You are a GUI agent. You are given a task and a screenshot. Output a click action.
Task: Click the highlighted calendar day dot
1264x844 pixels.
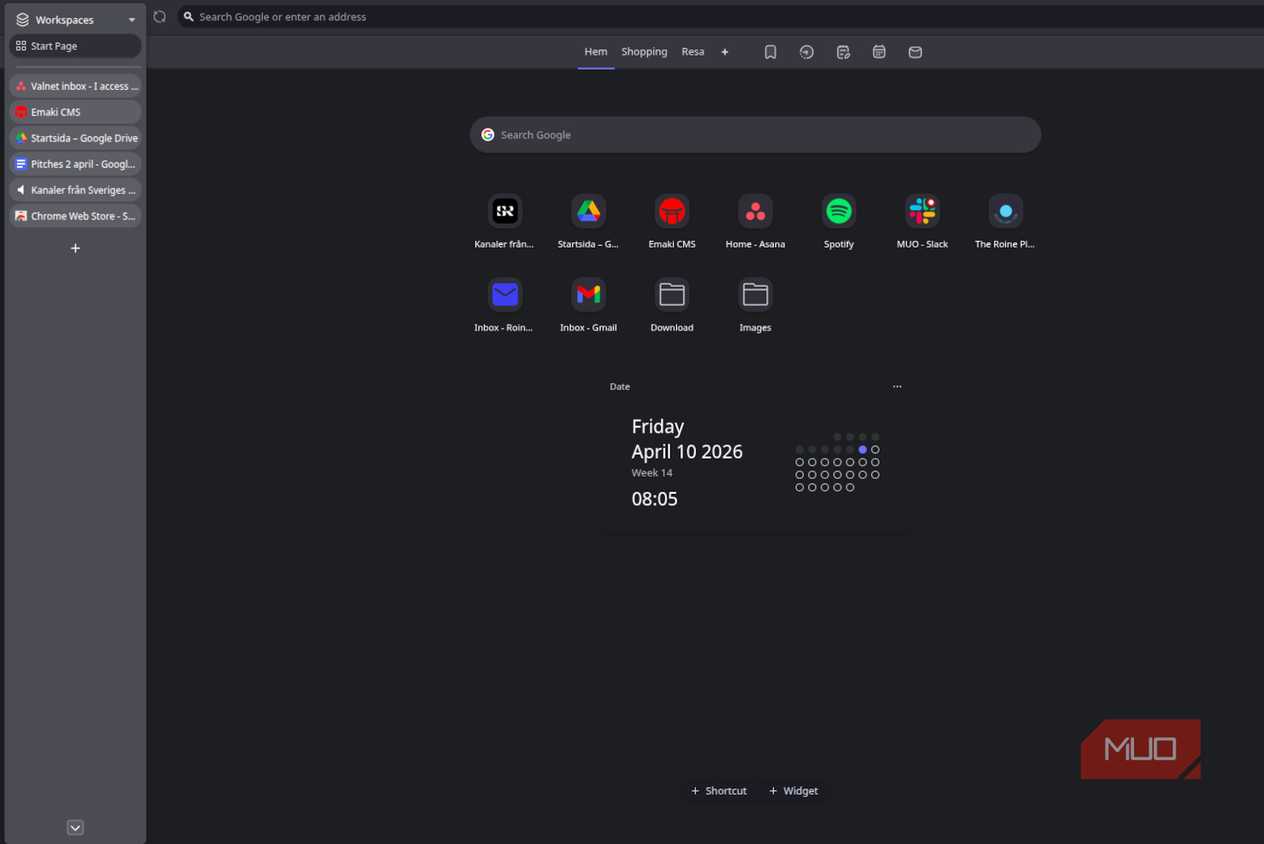[863, 450]
